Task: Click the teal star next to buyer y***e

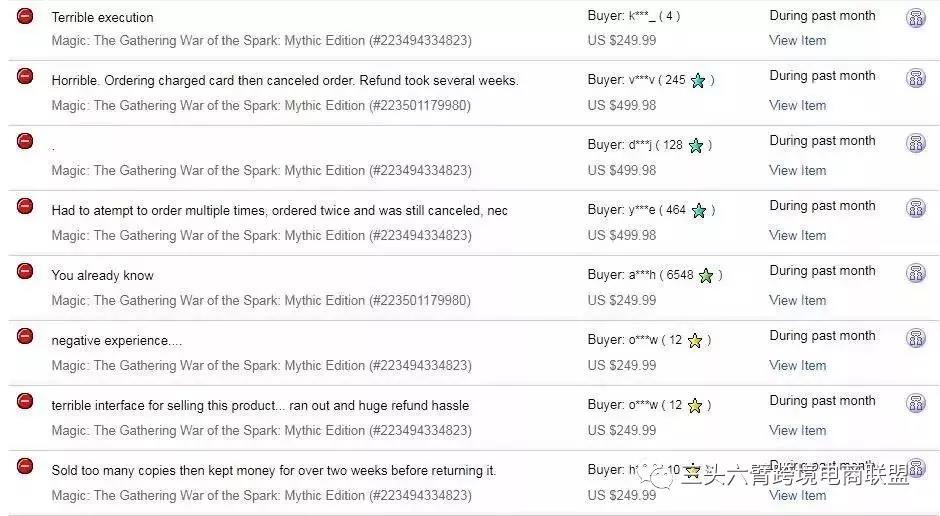Action: coord(698,210)
